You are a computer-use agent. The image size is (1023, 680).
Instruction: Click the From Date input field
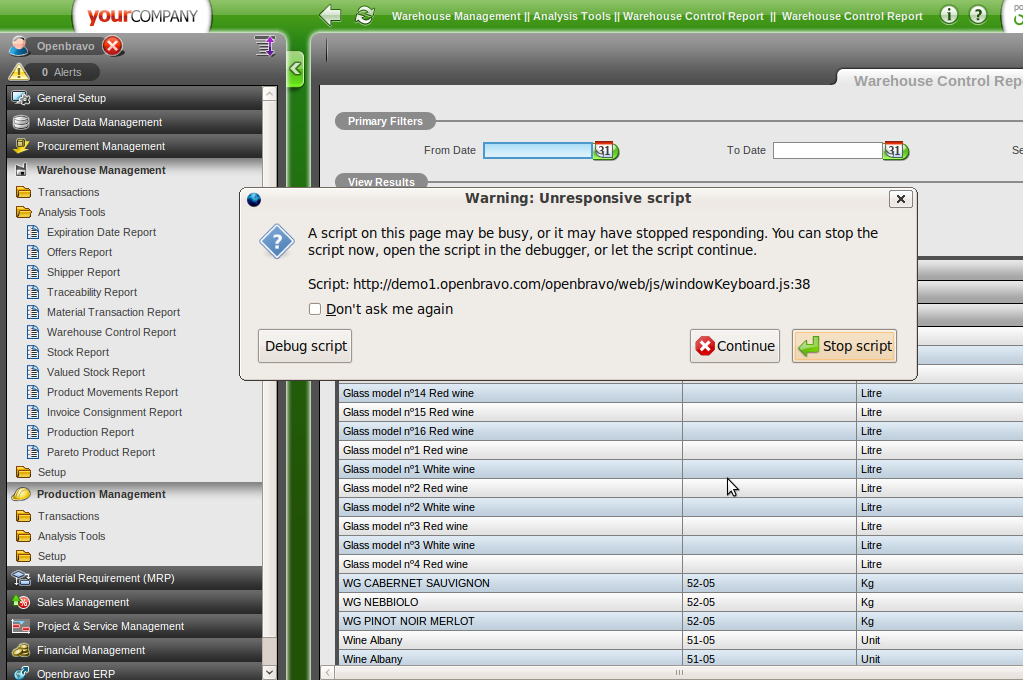(x=538, y=151)
